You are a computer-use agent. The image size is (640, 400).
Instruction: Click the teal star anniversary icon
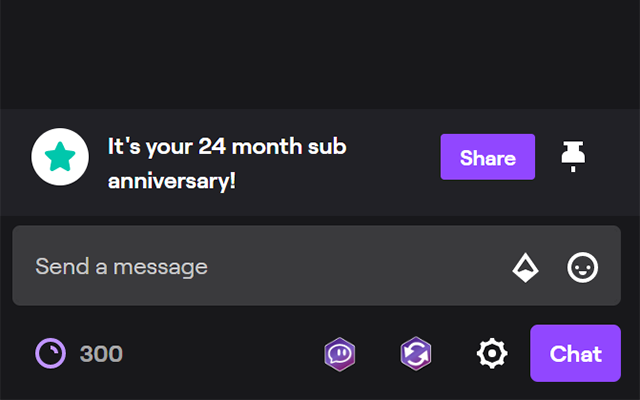tap(60, 156)
